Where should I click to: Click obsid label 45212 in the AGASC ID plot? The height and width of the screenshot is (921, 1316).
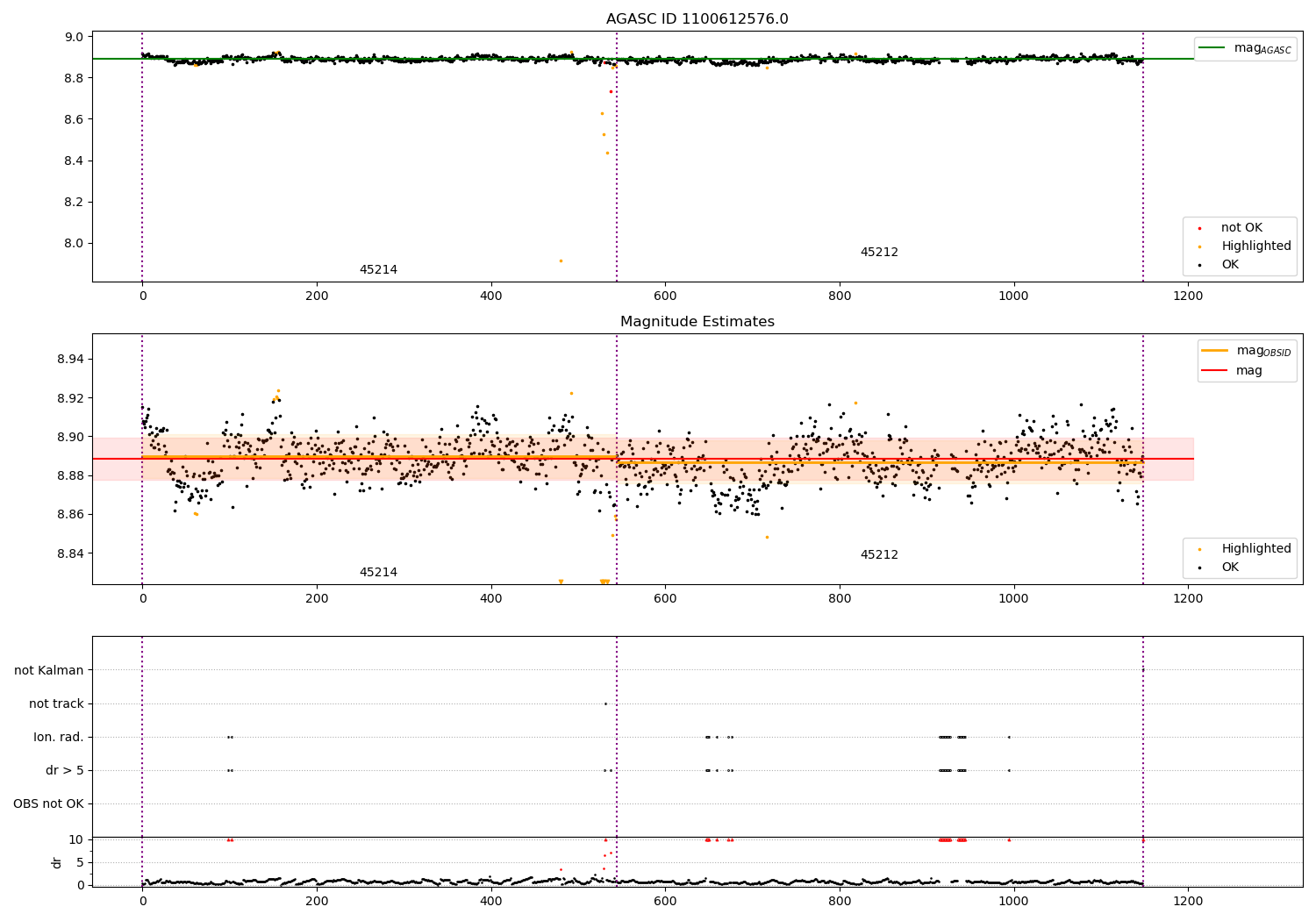tap(879, 253)
